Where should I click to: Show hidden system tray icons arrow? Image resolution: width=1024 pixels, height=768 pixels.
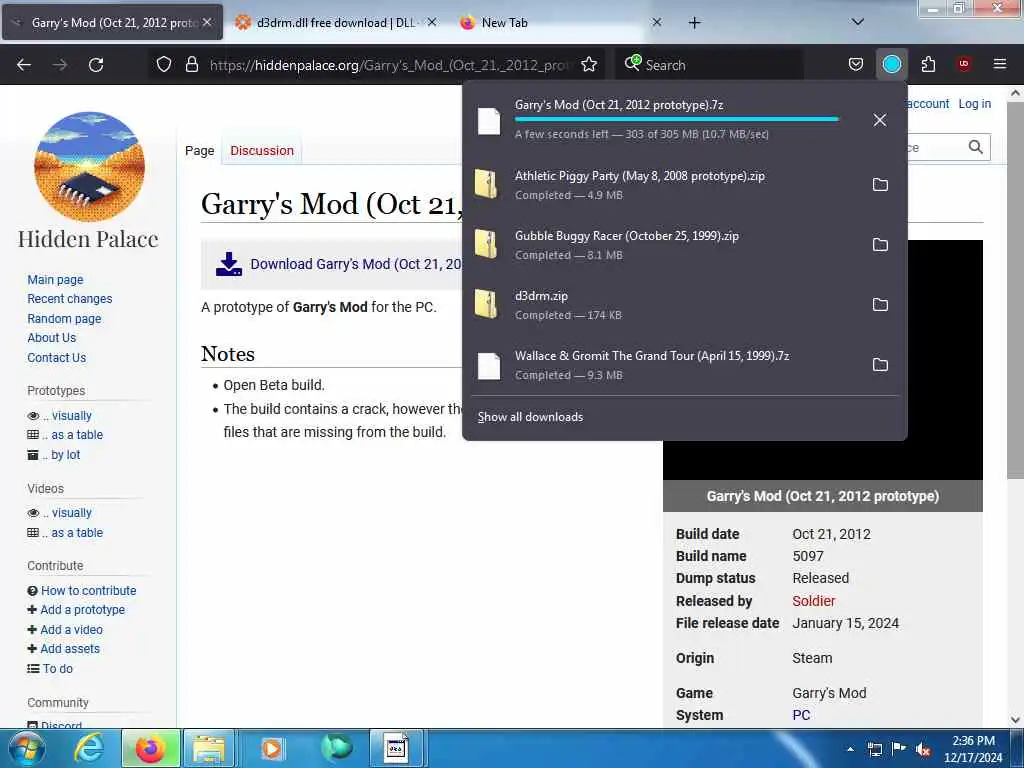[x=850, y=749]
